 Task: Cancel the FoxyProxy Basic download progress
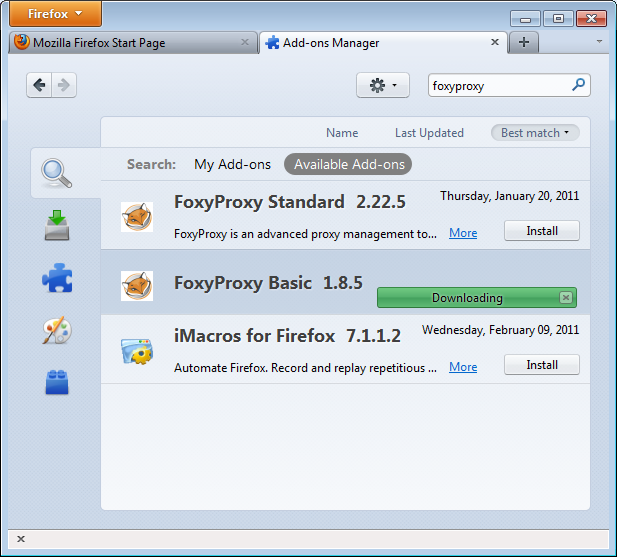[566, 297]
